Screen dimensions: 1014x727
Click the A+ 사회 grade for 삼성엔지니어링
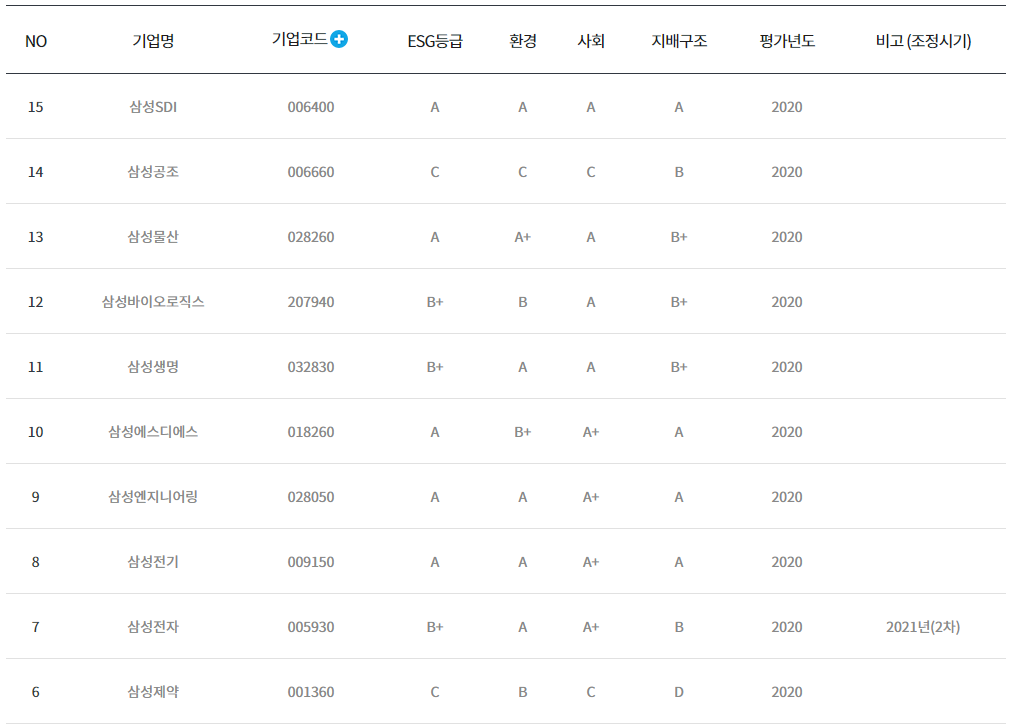click(591, 497)
